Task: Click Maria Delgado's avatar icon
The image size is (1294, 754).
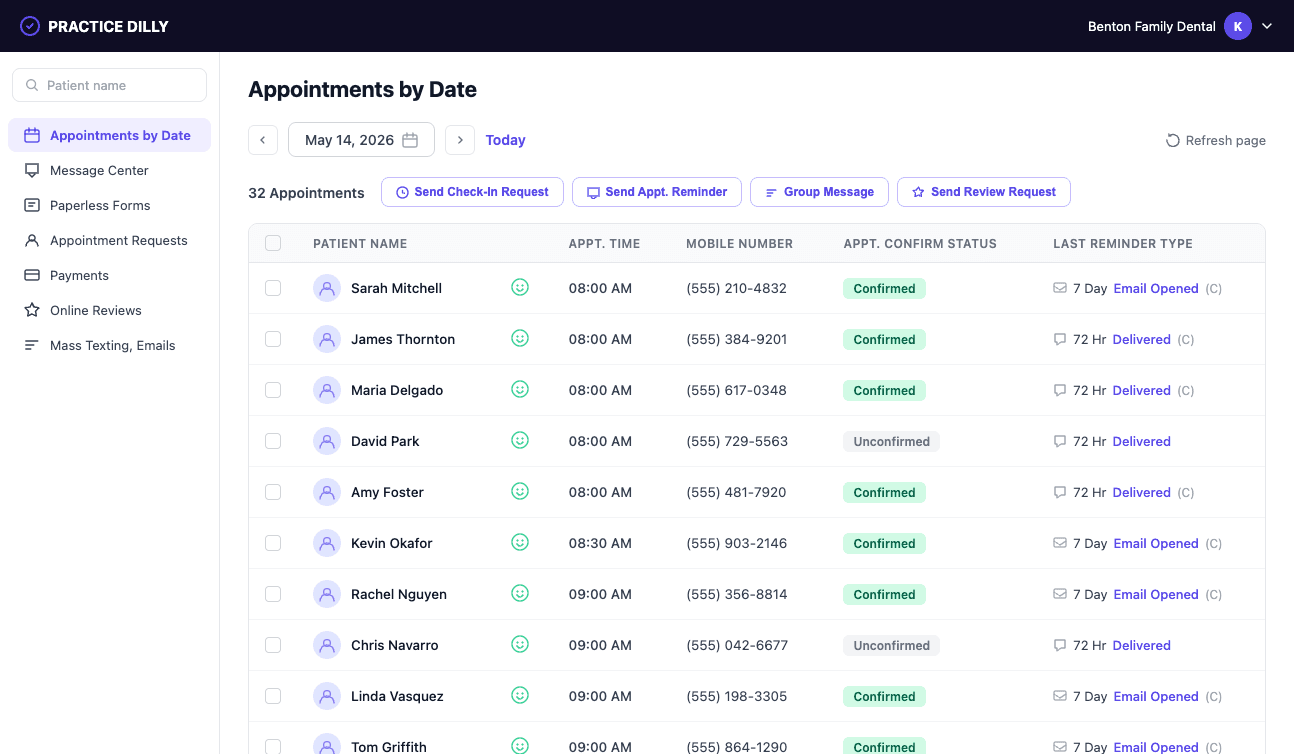Action: 327,390
